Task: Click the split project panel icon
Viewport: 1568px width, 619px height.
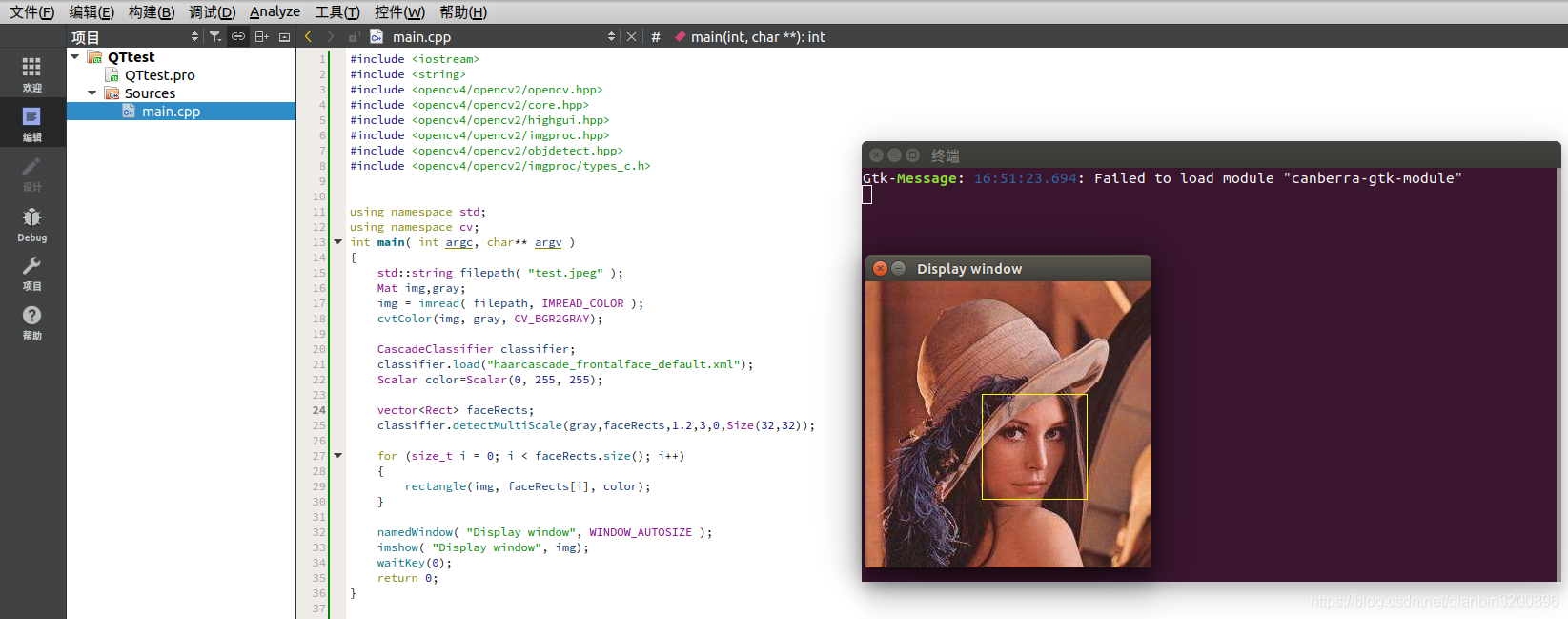Action: pyautogui.click(x=261, y=36)
